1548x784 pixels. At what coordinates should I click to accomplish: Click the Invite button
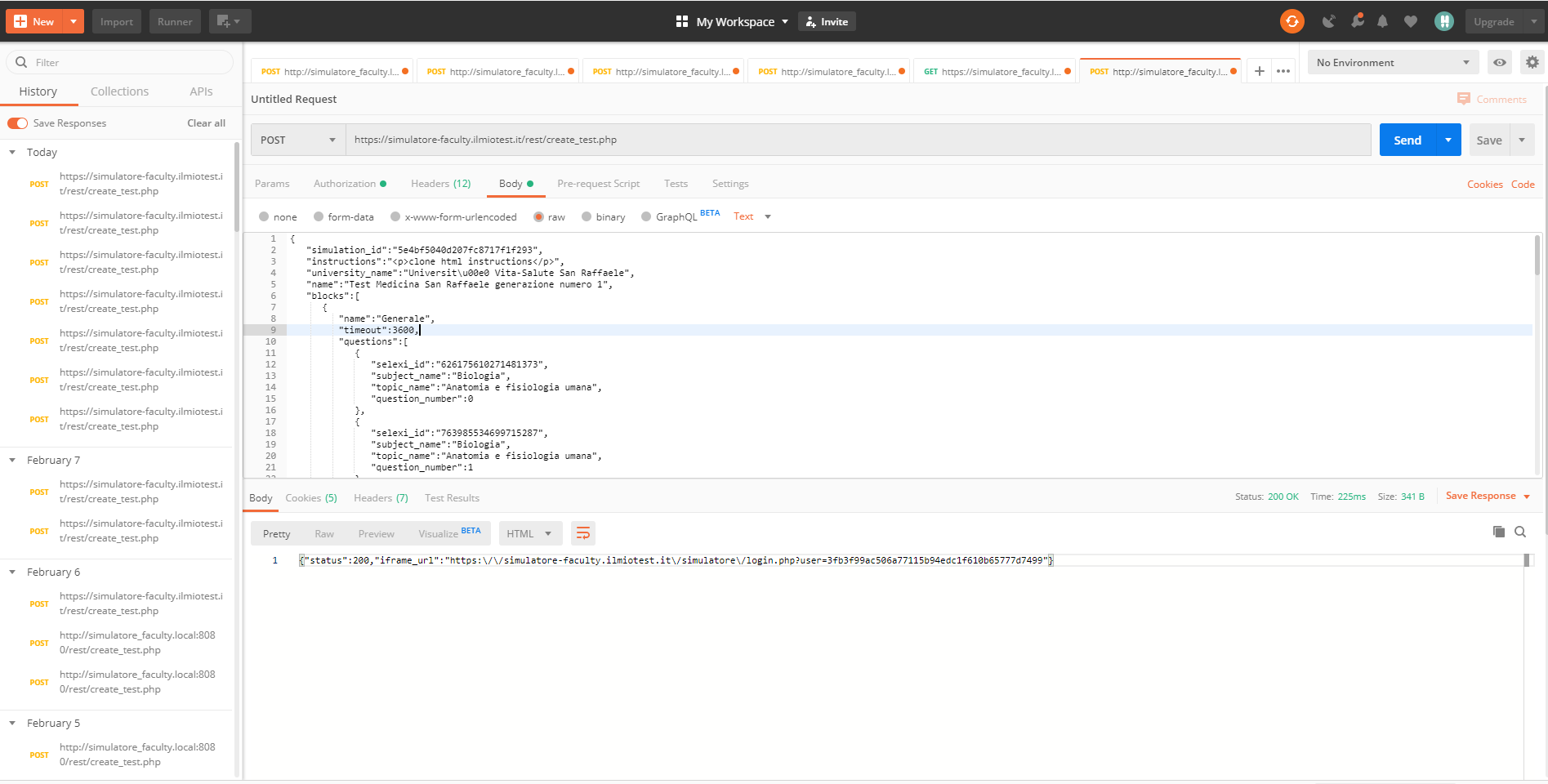(x=827, y=21)
